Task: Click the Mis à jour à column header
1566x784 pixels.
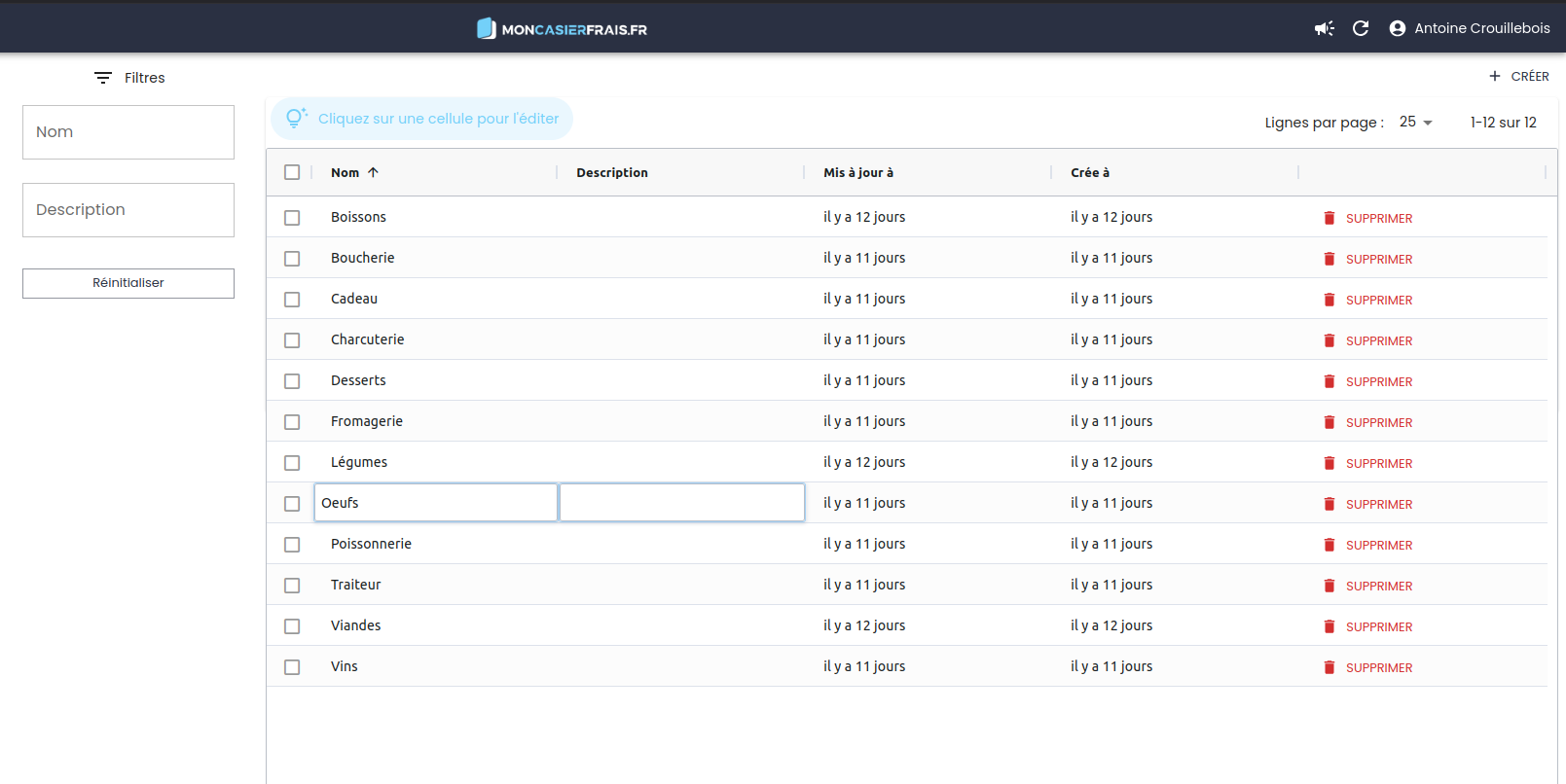Action: [857, 172]
